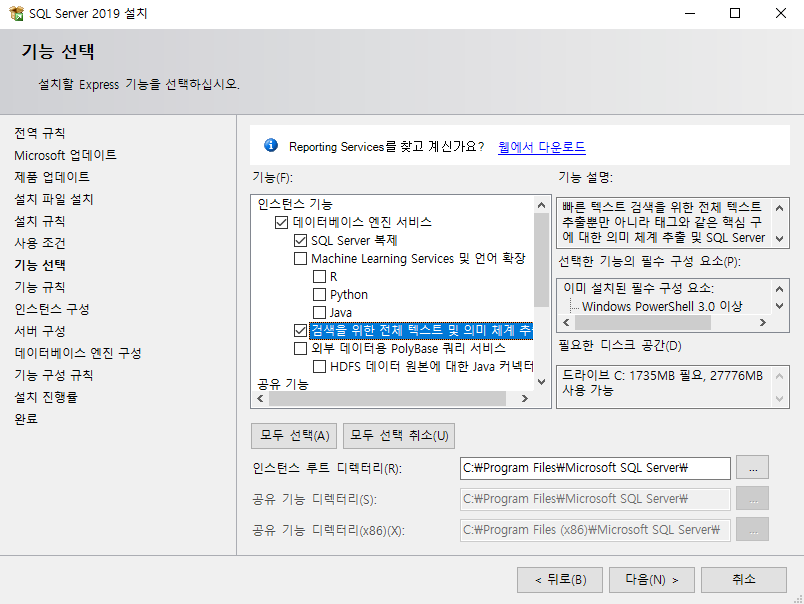Select the 전역 규칙 step
The image size is (804, 604).
39,133
